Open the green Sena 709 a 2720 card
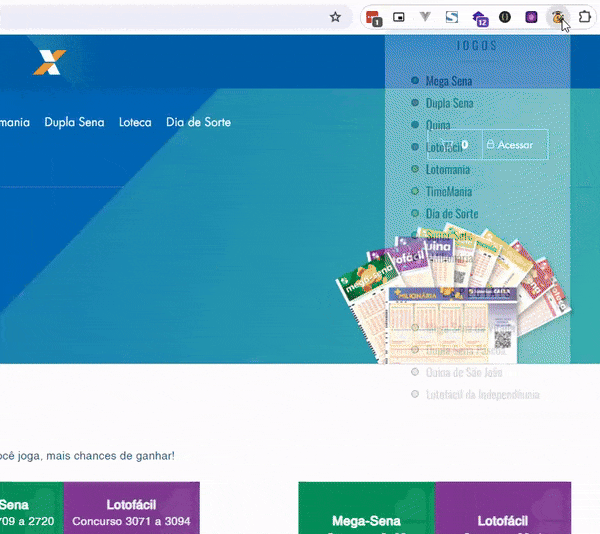 coord(32,508)
